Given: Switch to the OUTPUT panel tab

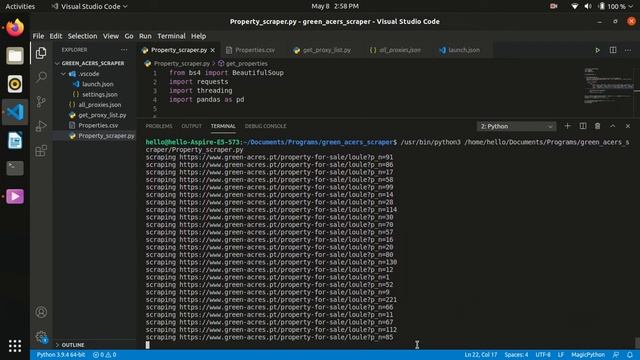Looking at the screenshot, I should 191,126.
